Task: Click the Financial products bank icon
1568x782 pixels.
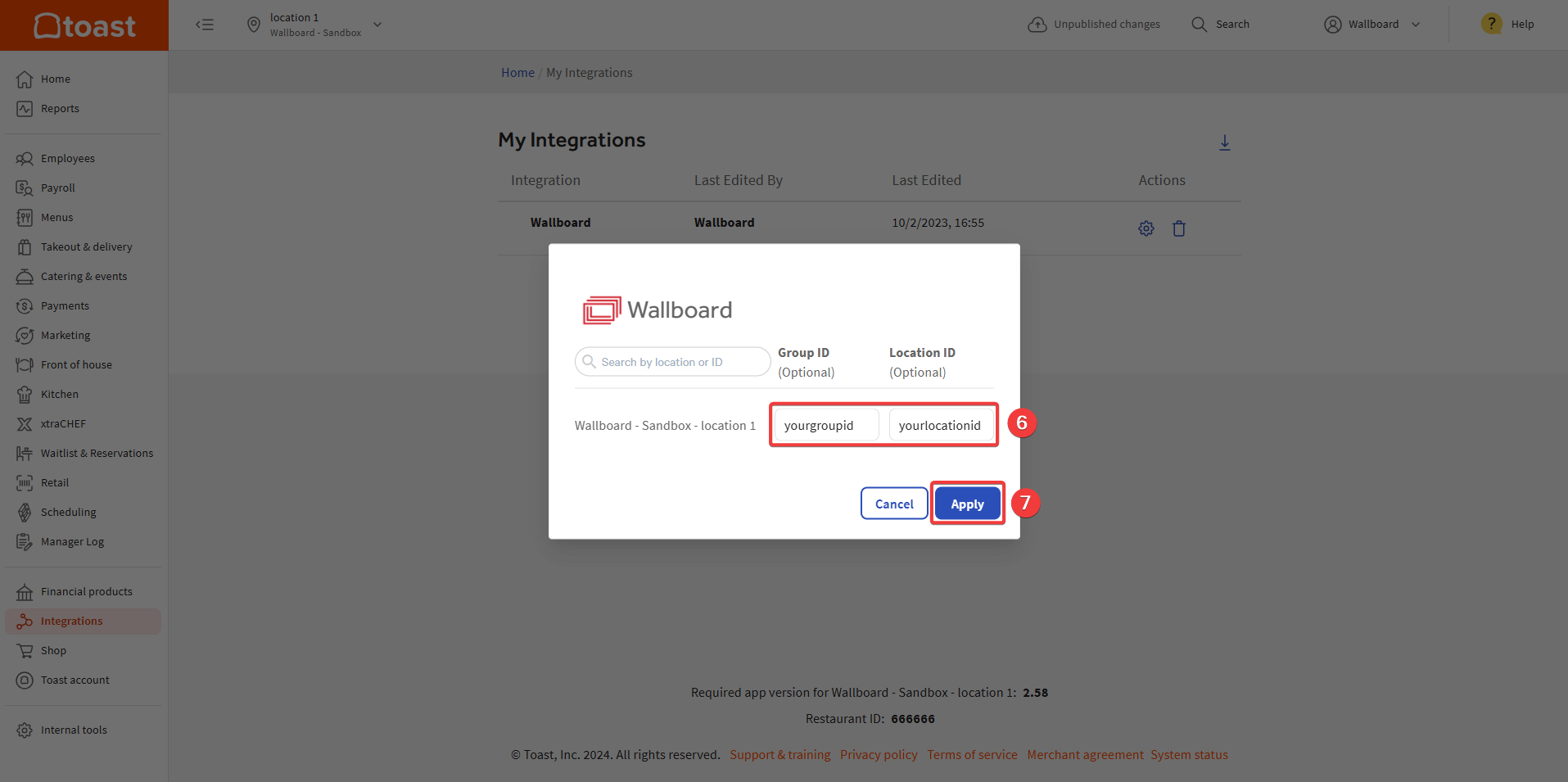Action: 25,592
